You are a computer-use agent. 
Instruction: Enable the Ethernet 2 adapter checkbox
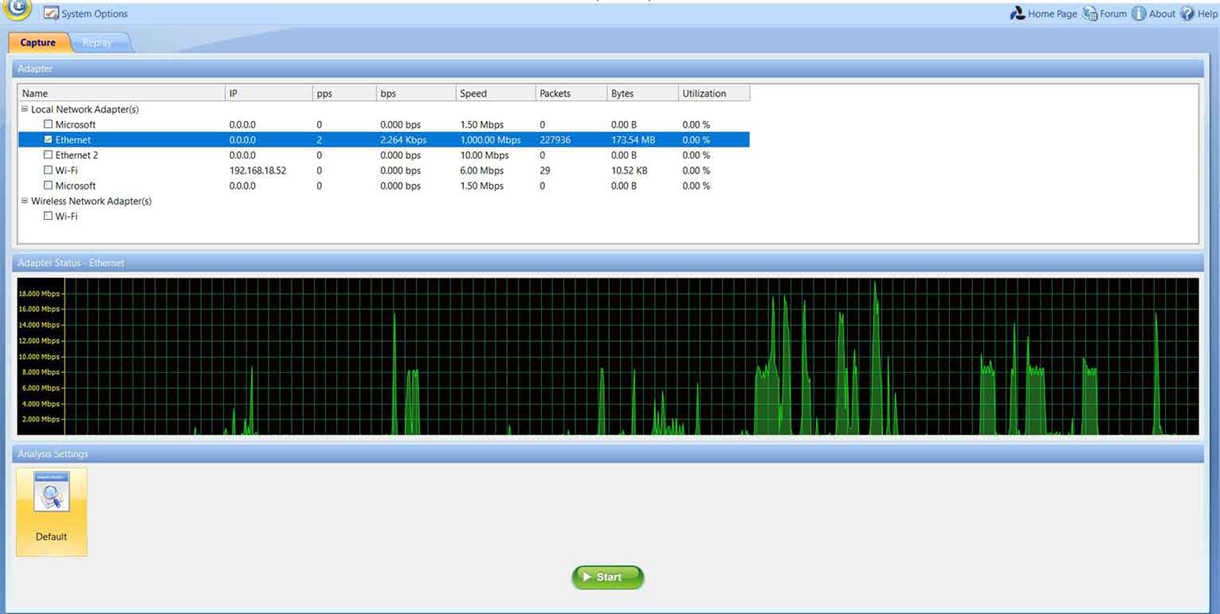click(48, 155)
